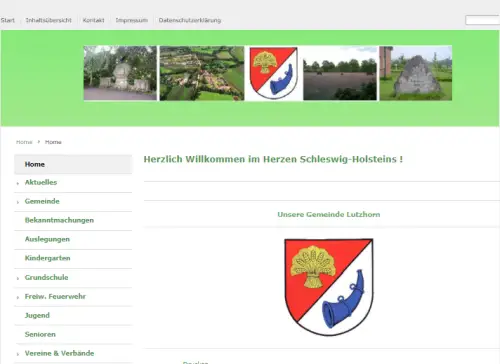The image size is (500, 364).
Task: Click the first Home breadcrumb link
Action: (24, 142)
